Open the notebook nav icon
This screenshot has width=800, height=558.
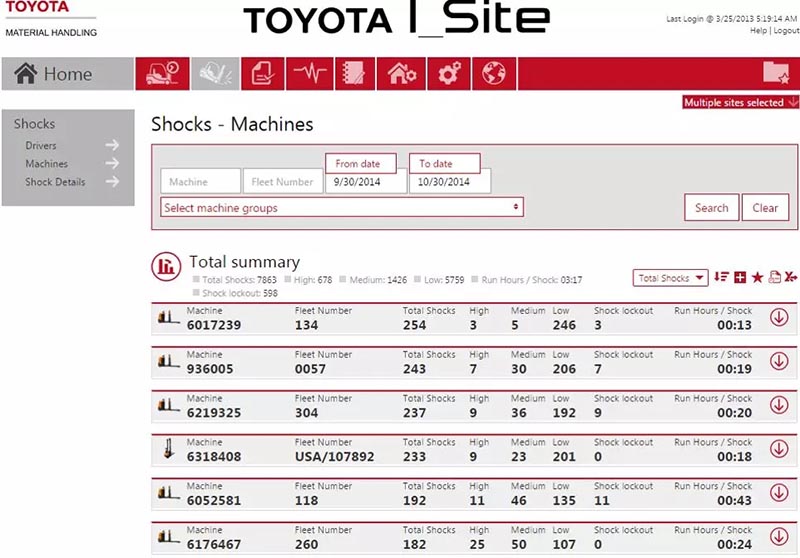[355, 74]
